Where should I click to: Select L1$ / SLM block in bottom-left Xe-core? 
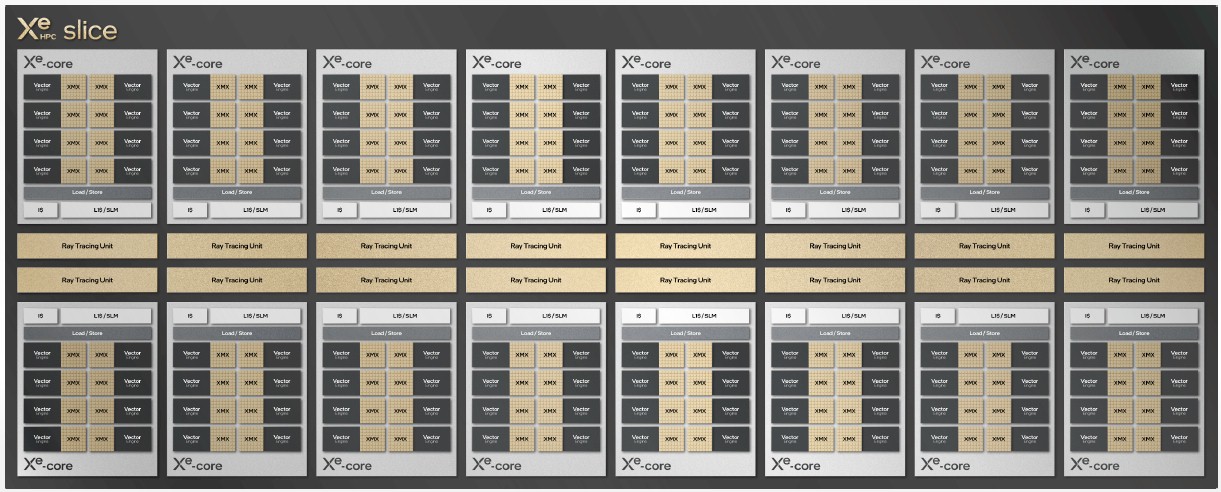106,316
